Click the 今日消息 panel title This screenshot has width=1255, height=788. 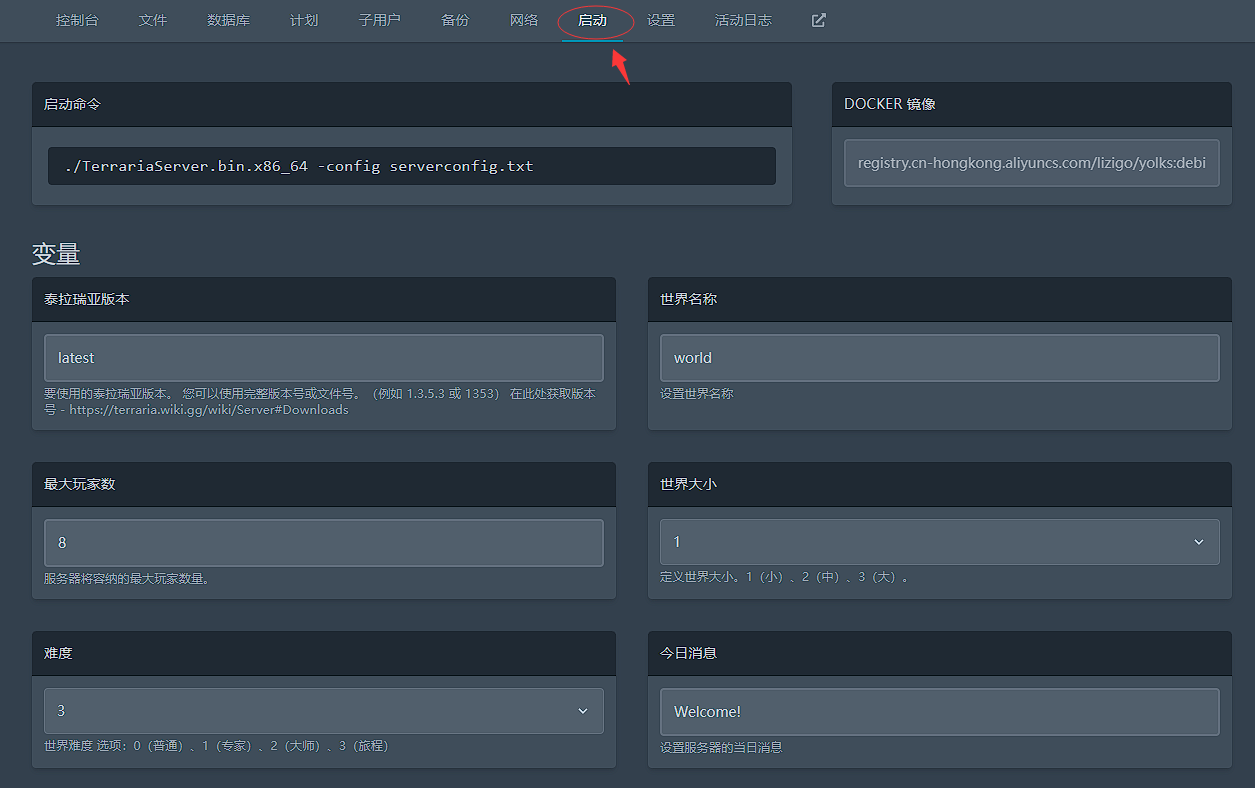(x=688, y=653)
